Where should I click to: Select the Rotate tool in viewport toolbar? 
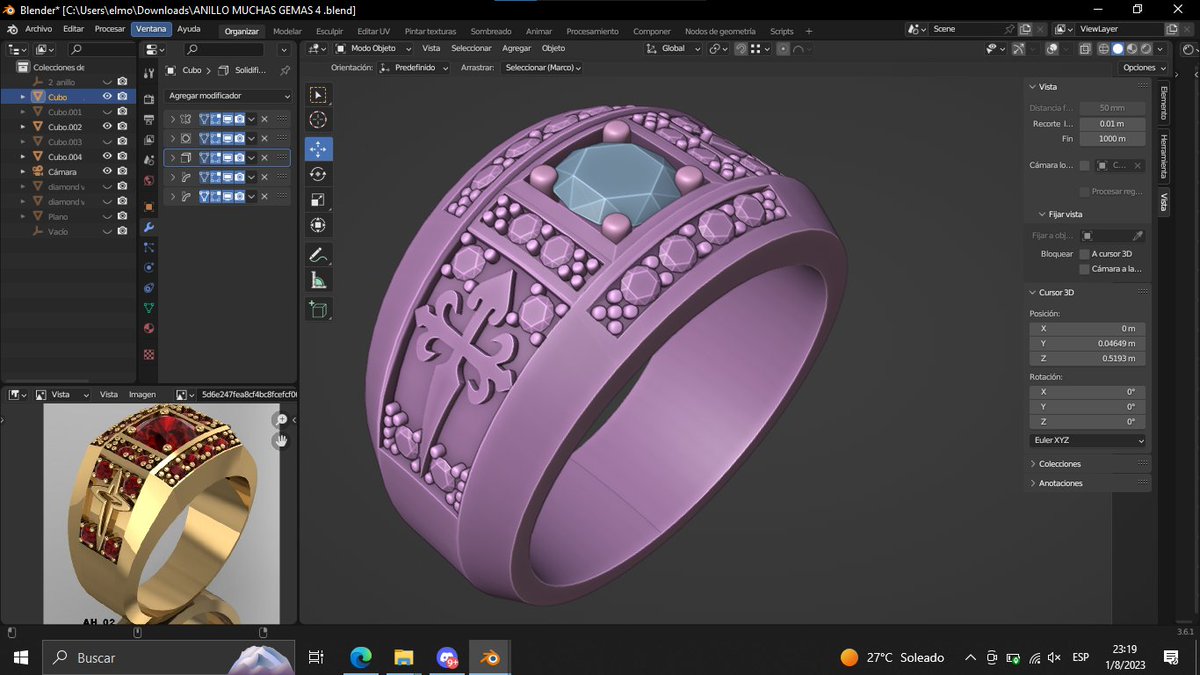click(318, 174)
